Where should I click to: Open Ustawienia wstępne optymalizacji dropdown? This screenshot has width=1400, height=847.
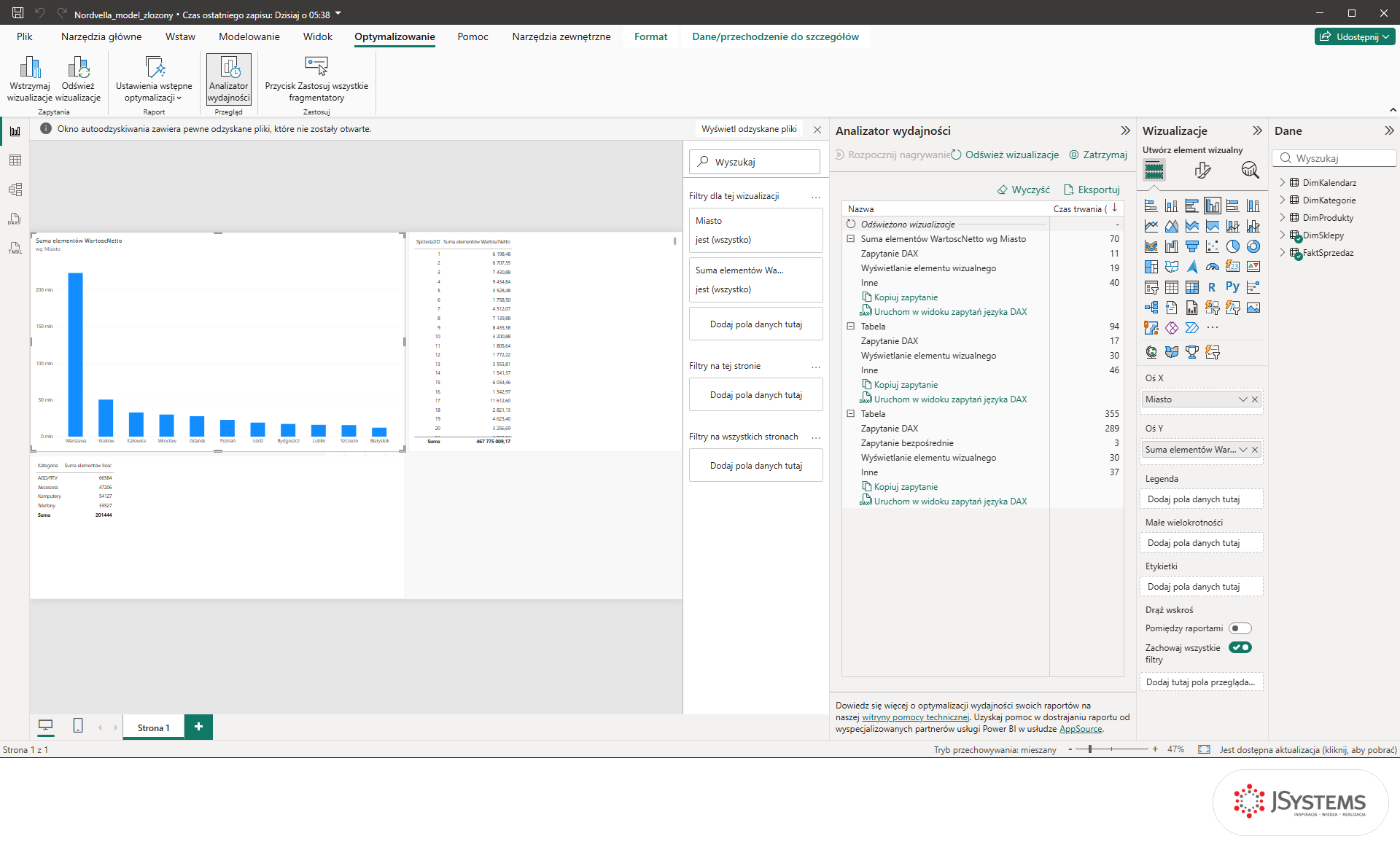point(154,79)
